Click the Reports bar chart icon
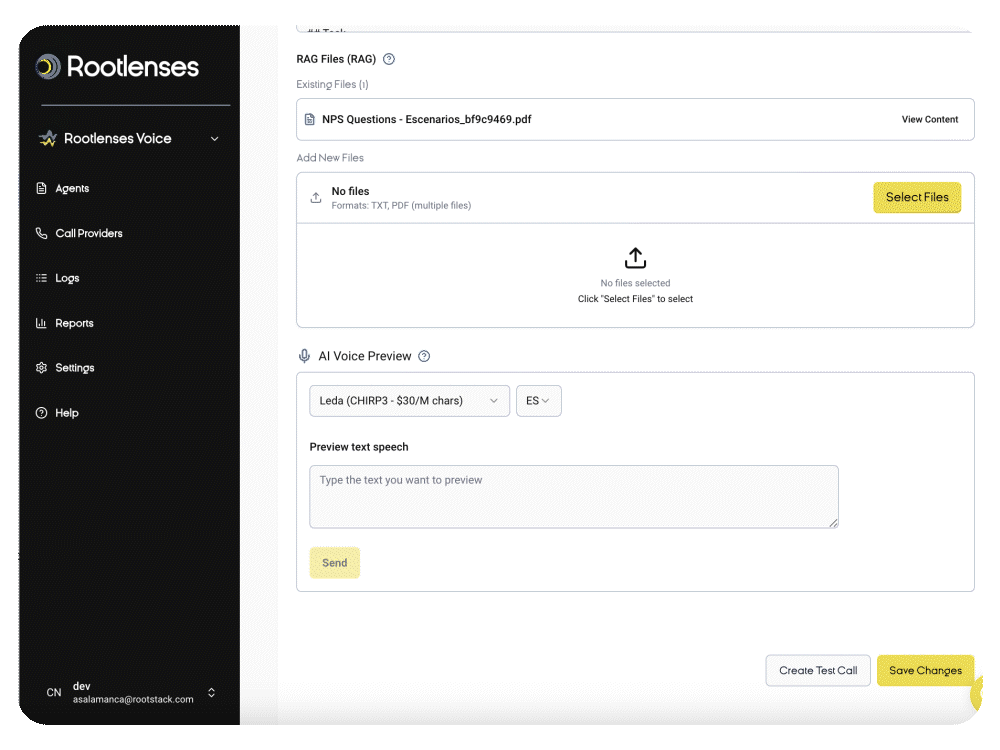The width and height of the screenshot is (1000, 750). [41, 323]
